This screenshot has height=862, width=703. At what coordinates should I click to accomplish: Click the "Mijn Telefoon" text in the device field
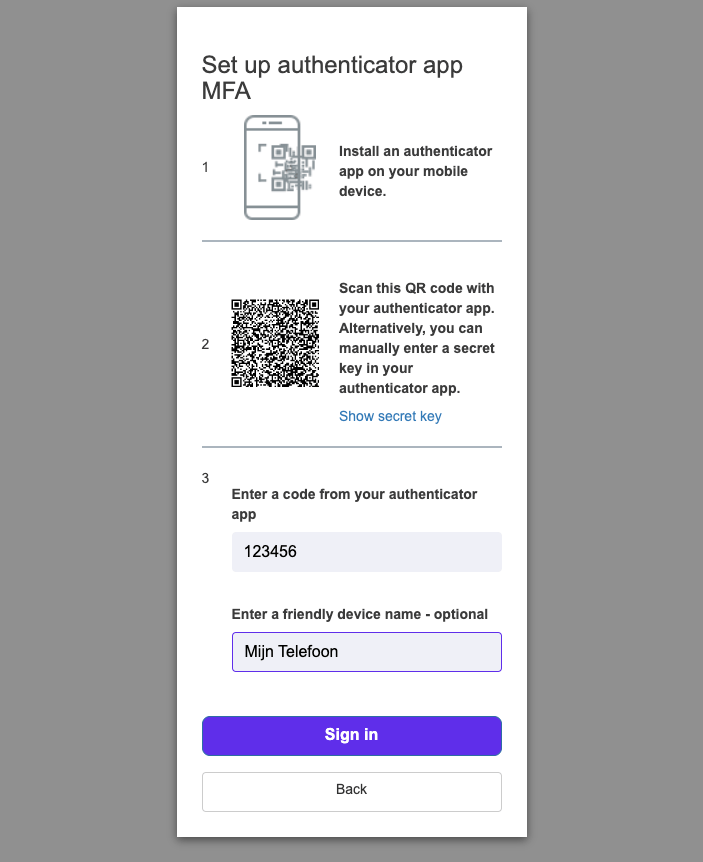(x=291, y=652)
